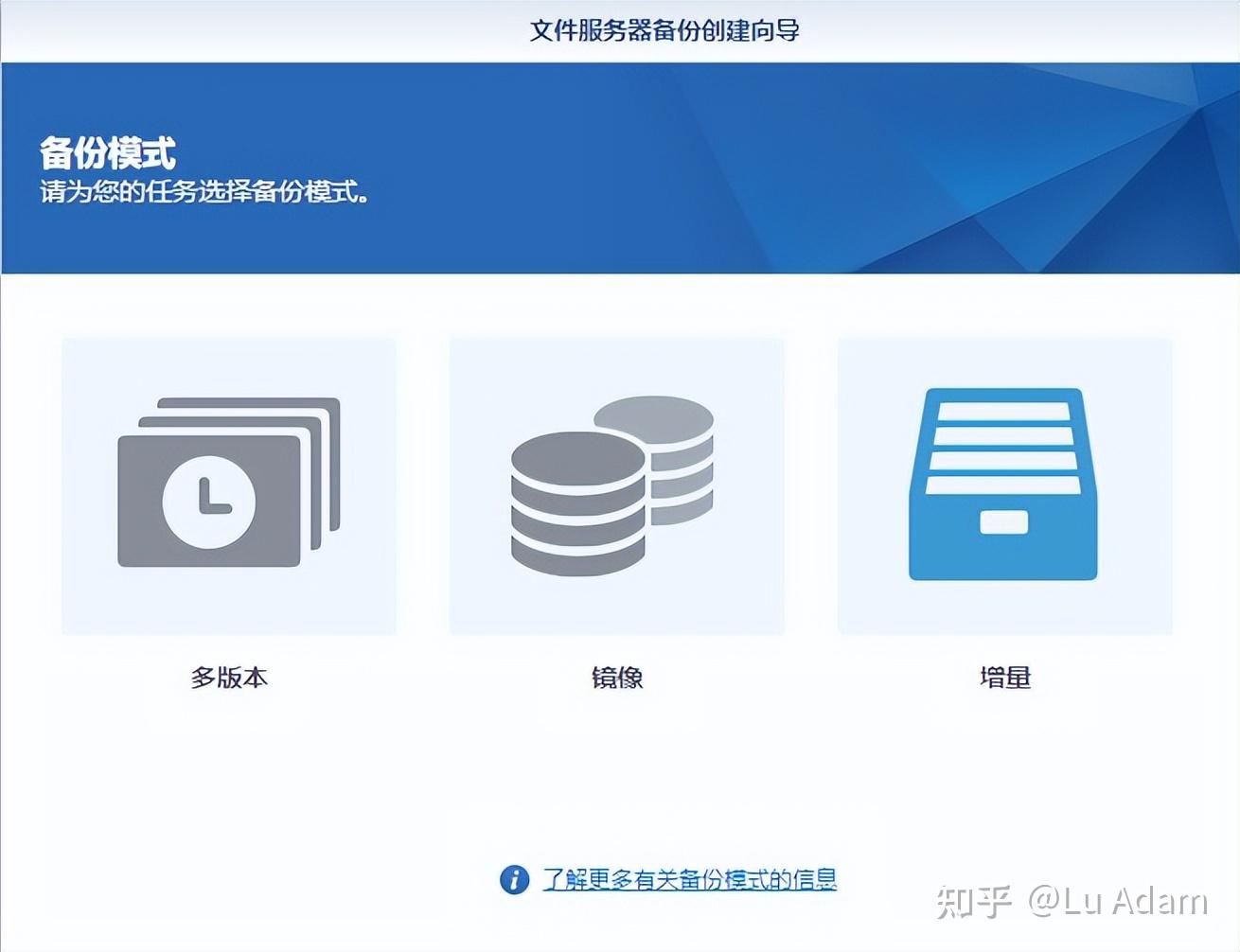This screenshot has height=952, width=1240.
Task: Choose the incremental backup archive icon
Action: [x=1001, y=485]
